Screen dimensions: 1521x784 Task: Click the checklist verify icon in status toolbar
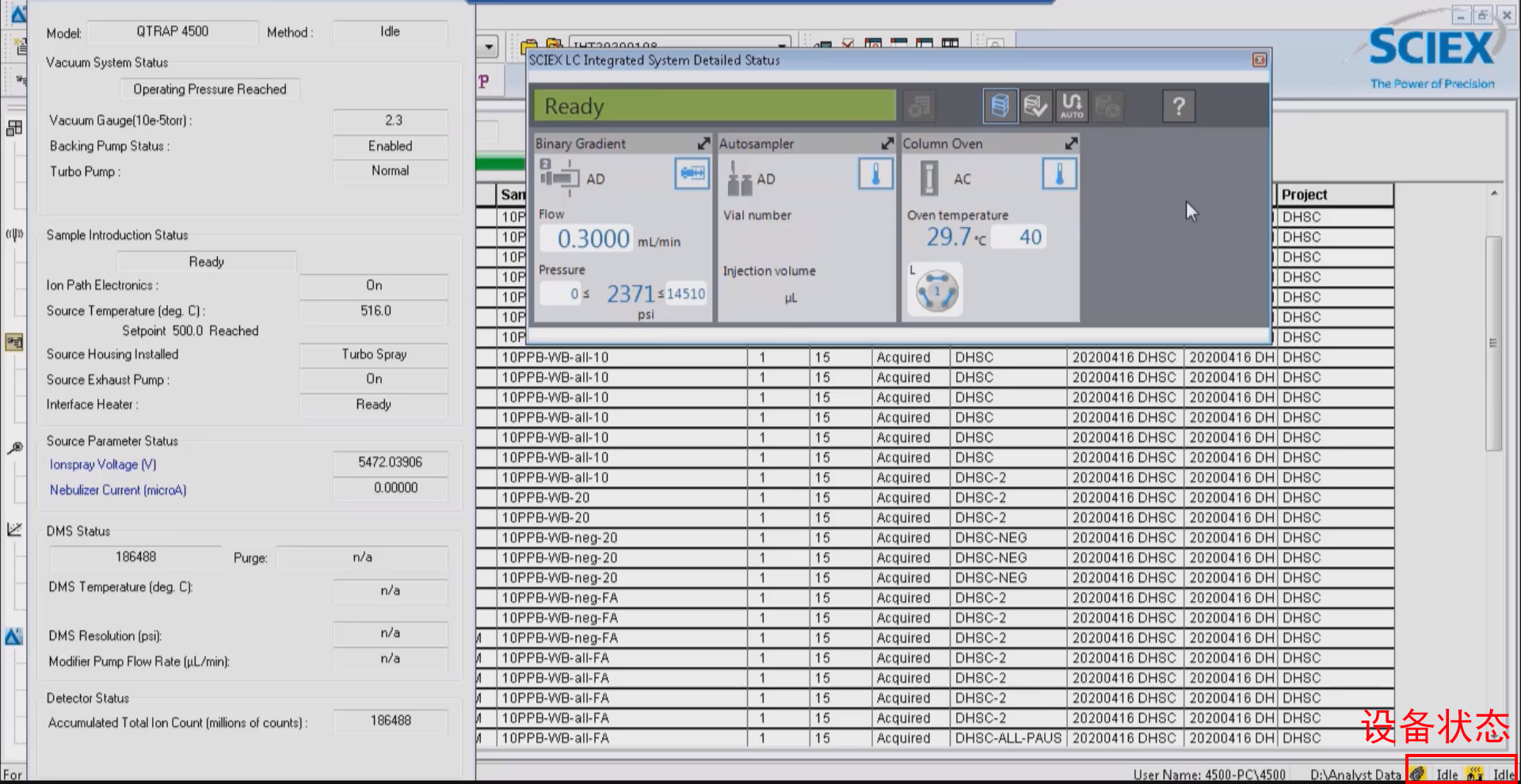1035,106
